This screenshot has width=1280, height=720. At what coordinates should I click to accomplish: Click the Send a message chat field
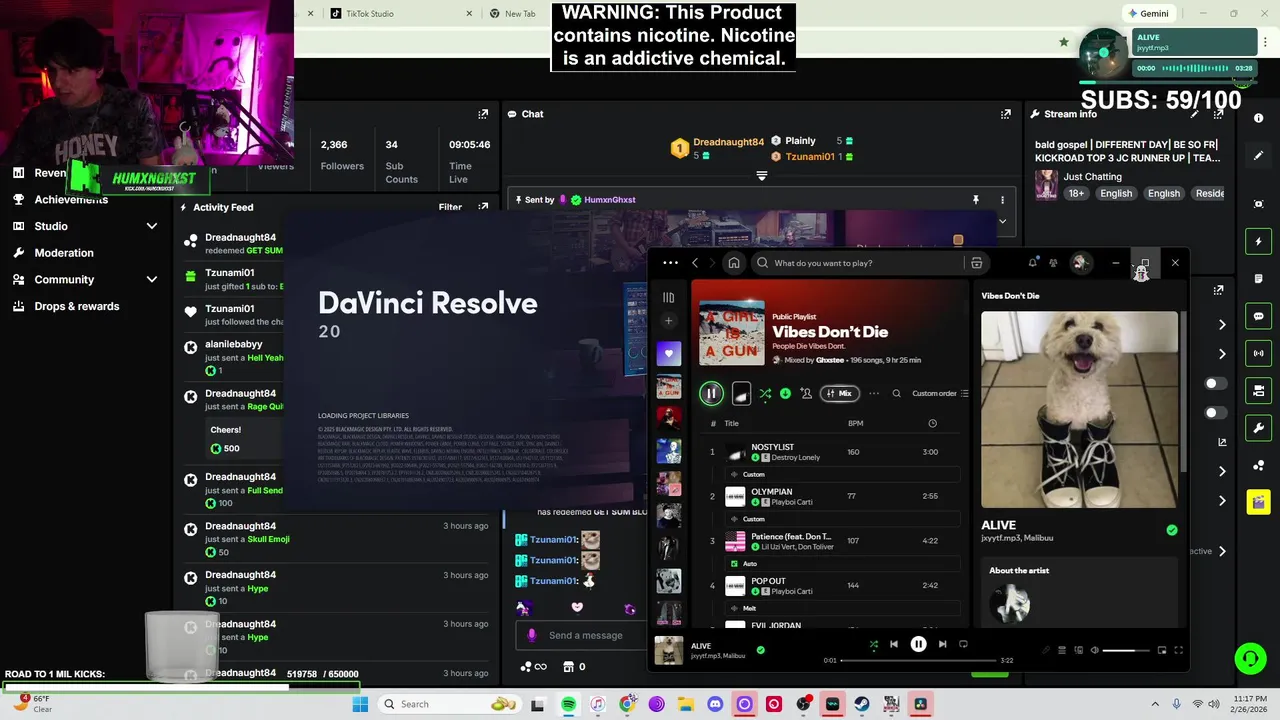584,635
